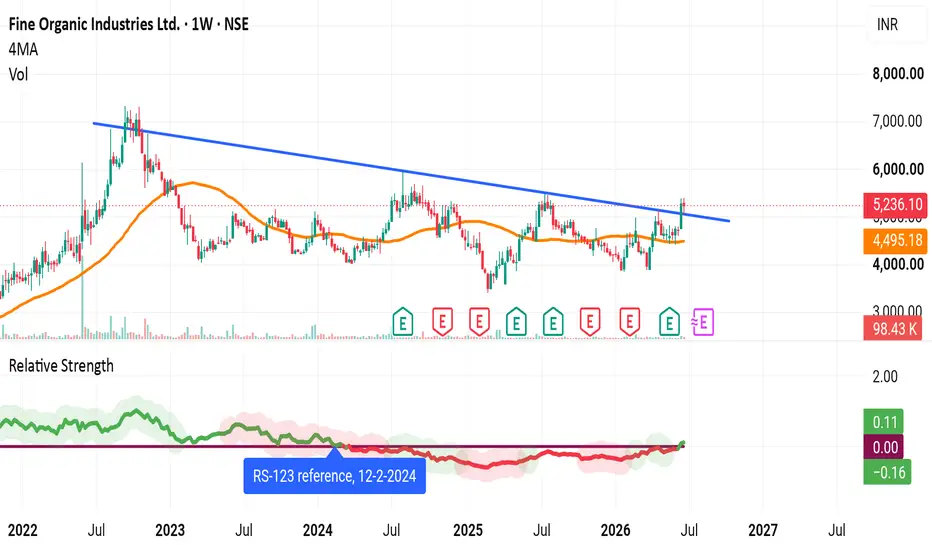
Task: Click the 2024 label on the time axis
Action: [x=317, y=530]
